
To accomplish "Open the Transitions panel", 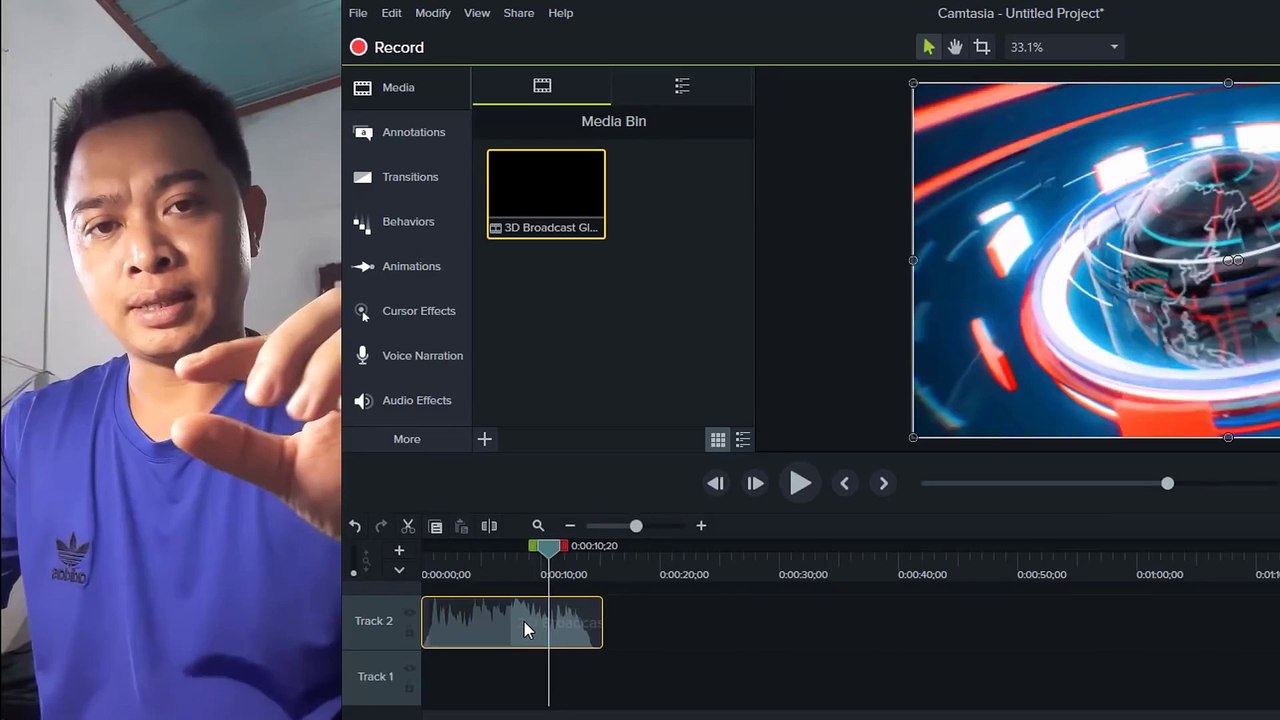I will point(406,177).
